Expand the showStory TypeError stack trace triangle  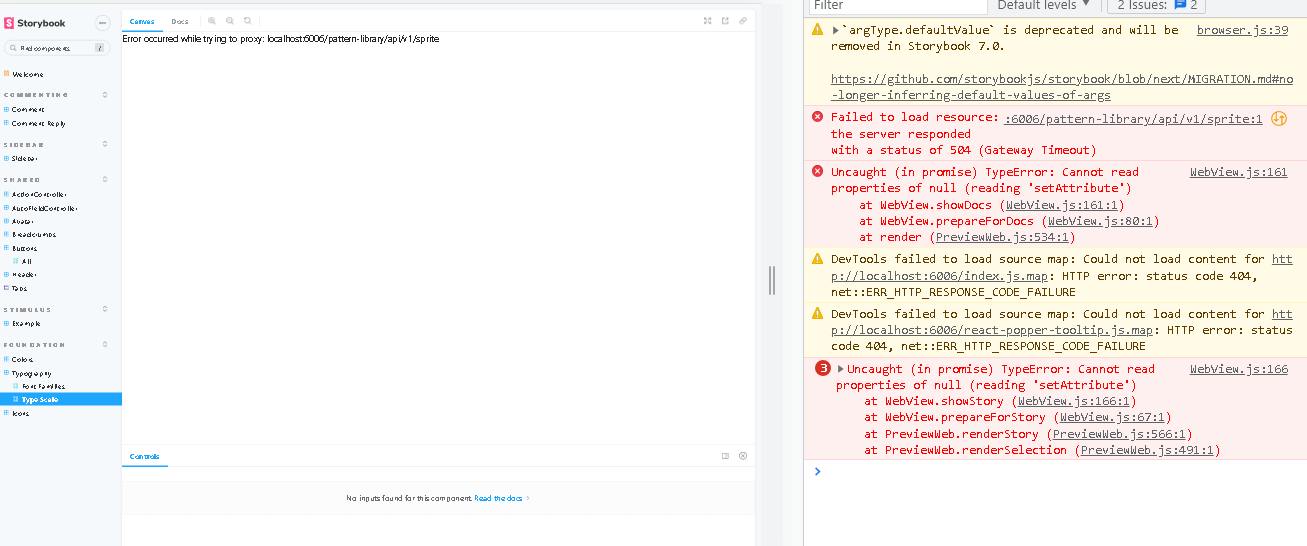point(841,369)
